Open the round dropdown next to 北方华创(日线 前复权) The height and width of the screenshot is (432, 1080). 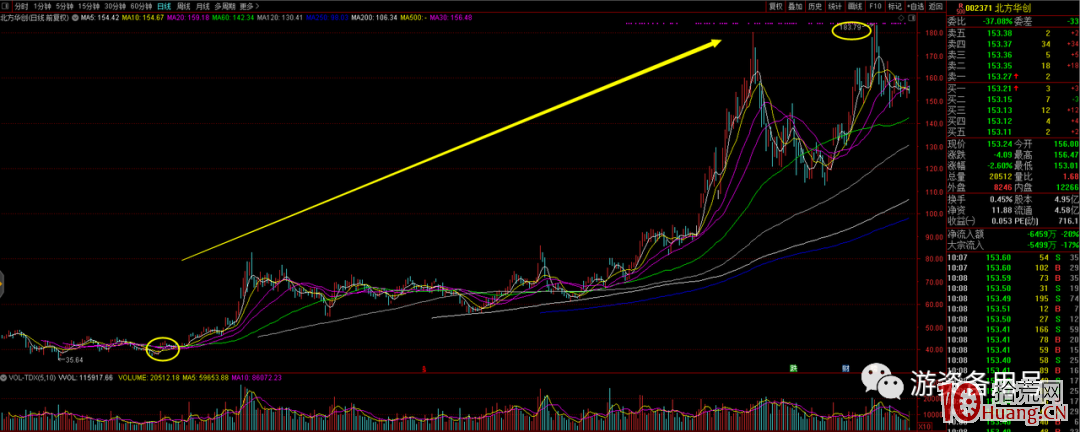tap(76, 17)
